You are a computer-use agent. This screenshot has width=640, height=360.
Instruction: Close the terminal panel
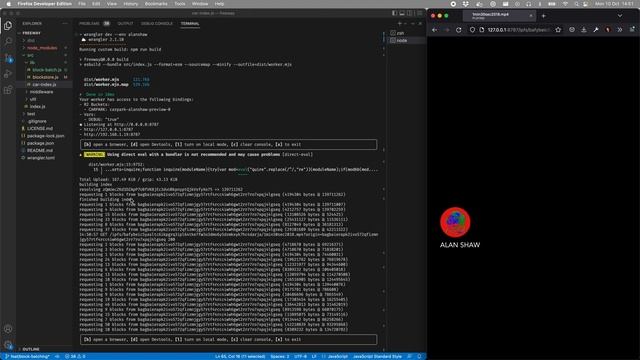(420, 24)
